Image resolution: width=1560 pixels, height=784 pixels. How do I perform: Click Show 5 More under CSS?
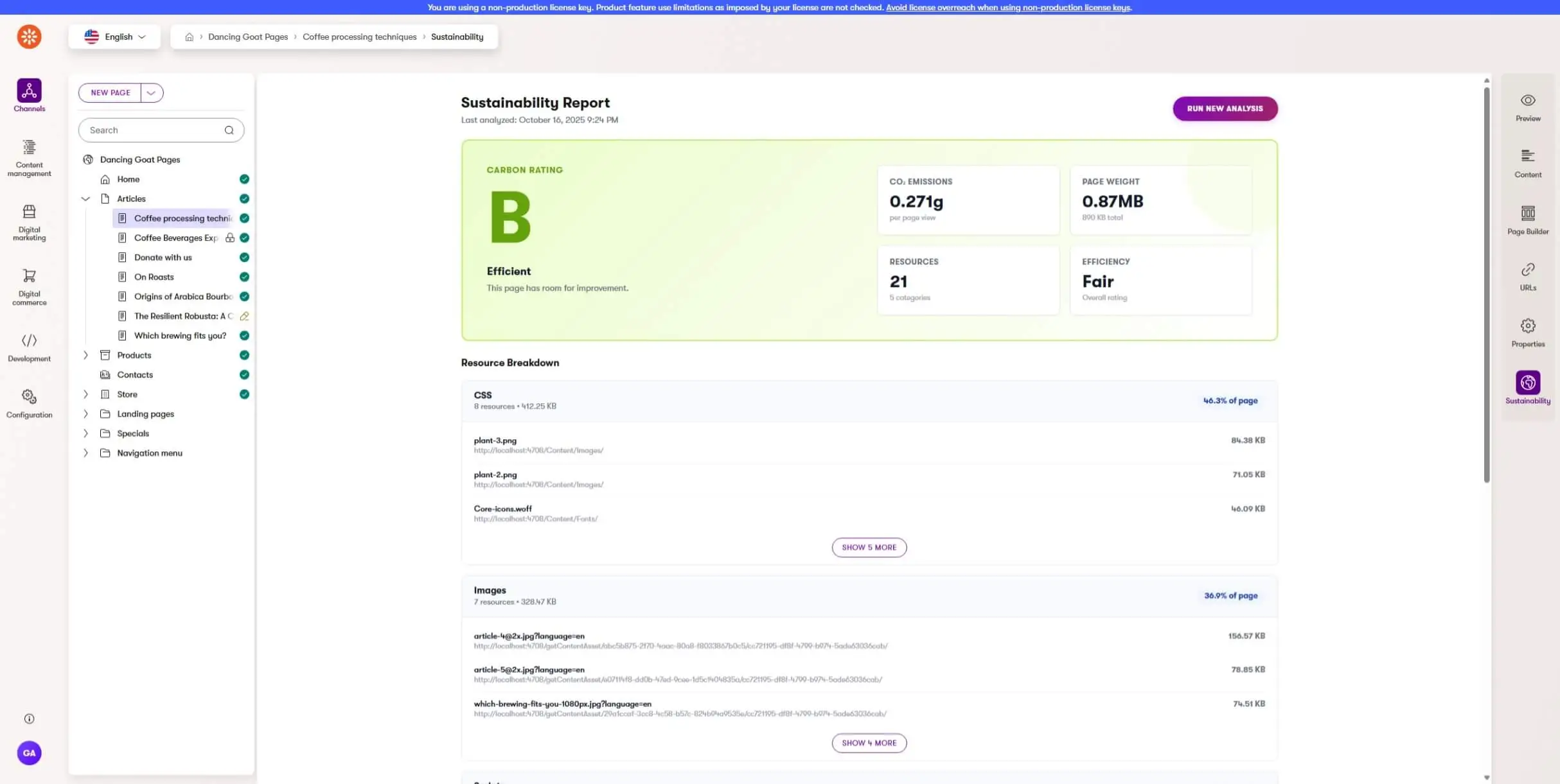point(869,547)
